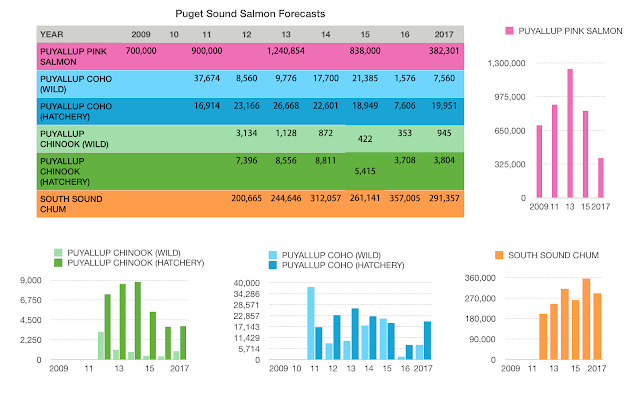Click the SOUTH SOUND CHUM chart legend text

click(x=553, y=255)
